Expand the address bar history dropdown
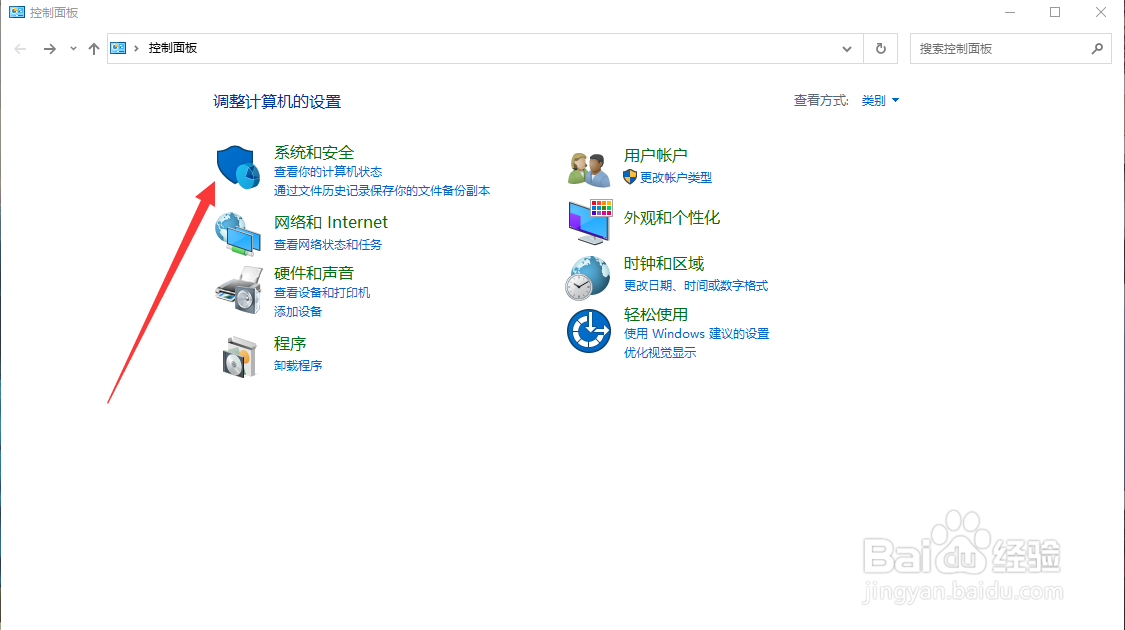 (846, 48)
